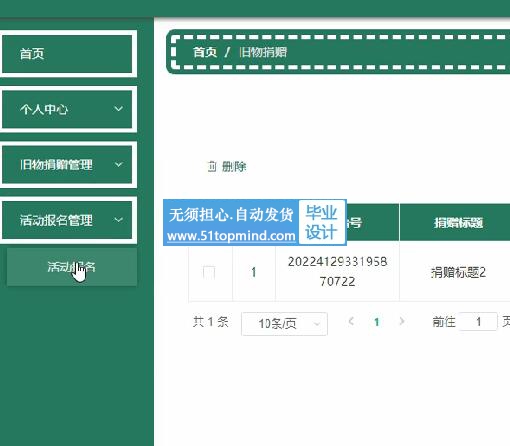Image resolution: width=510 pixels, height=446 pixels.
Task: Click the 旧物捐赠 breadcrumb item
Action: pyautogui.click(x=263, y=52)
